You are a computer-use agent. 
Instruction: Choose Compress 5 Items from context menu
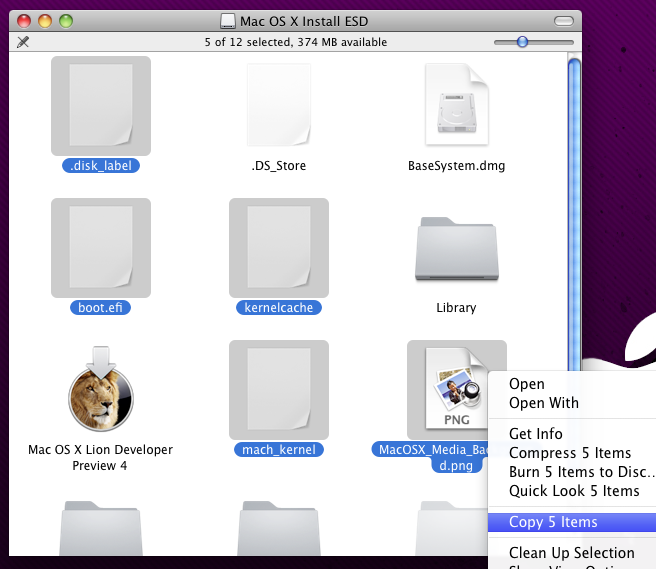572,453
